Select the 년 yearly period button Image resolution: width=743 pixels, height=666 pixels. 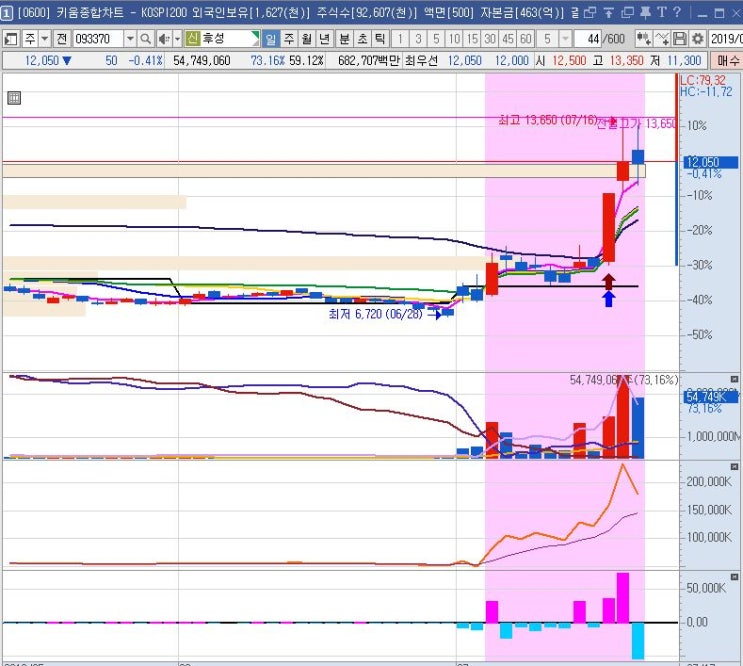tap(324, 39)
